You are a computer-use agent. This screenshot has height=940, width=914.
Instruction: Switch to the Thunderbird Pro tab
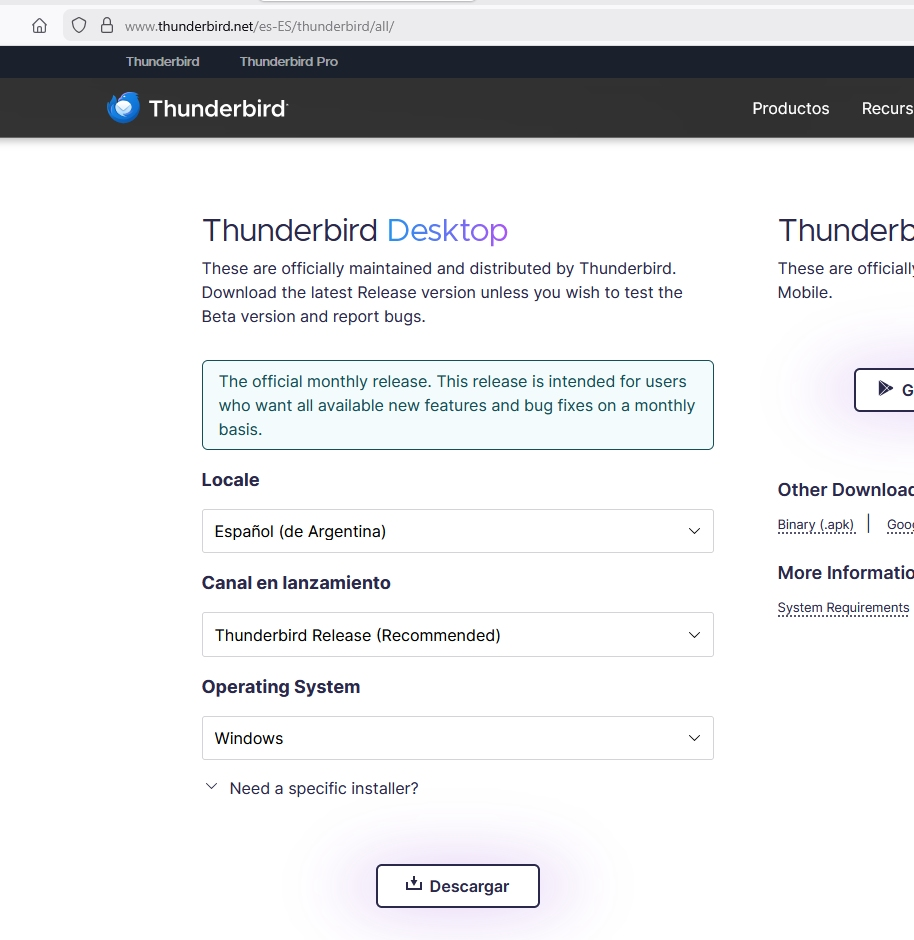[289, 62]
